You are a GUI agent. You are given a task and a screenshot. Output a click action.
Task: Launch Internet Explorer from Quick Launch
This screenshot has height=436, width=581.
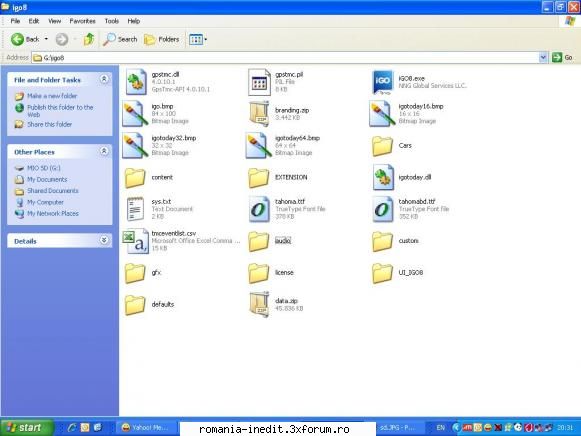[72, 428]
